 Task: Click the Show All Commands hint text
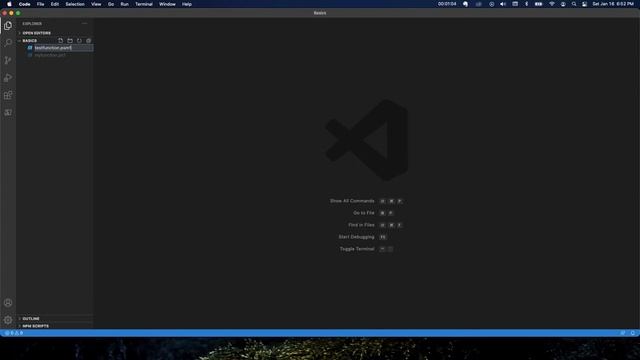[x=352, y=201]
